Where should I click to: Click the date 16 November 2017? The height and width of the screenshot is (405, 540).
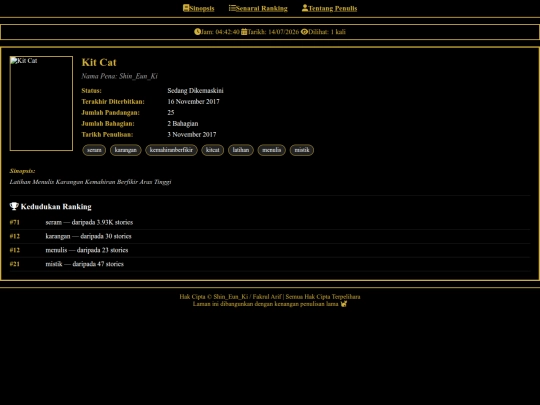(193, 102)
